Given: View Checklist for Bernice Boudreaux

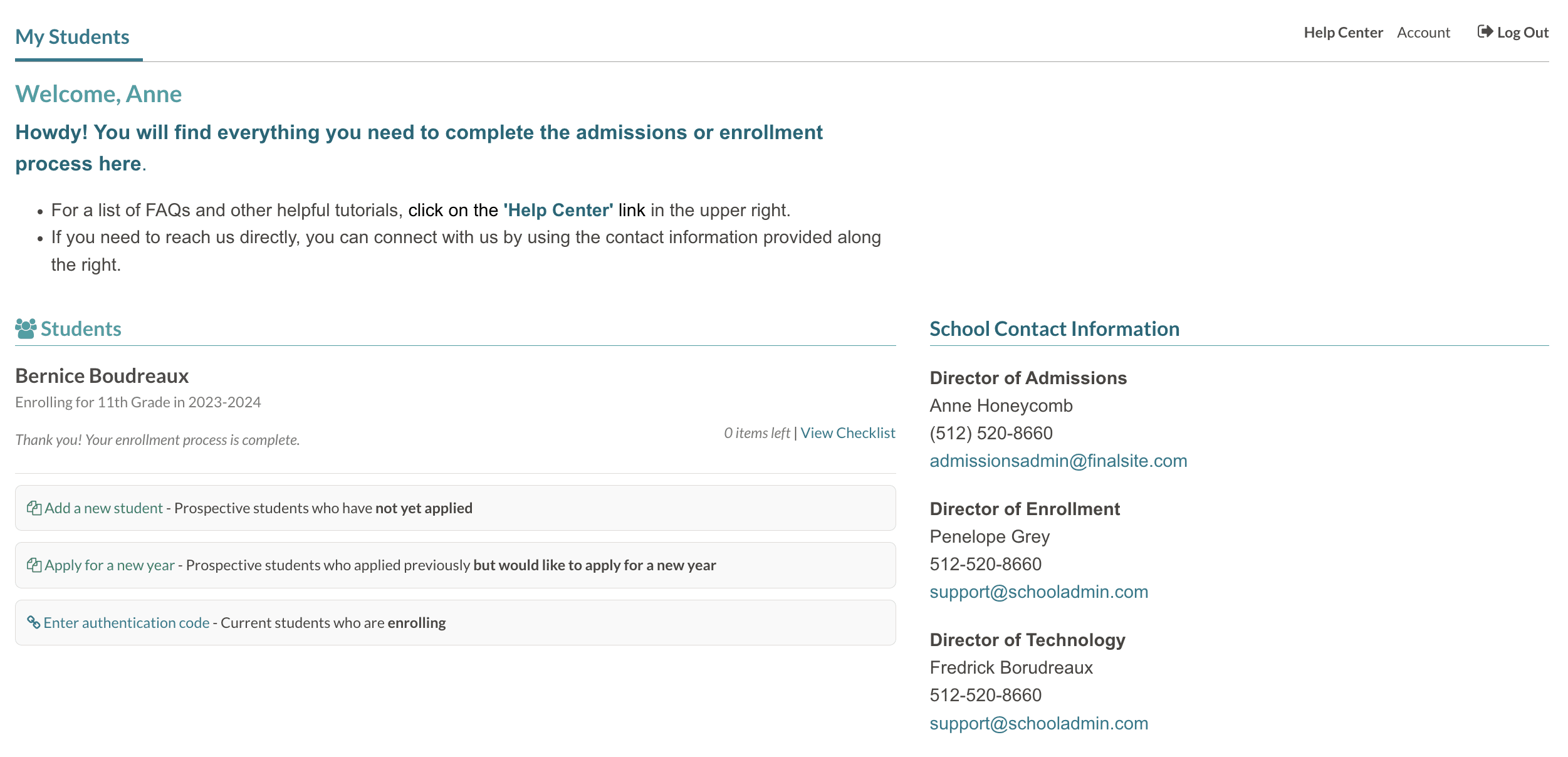Looking at the screenshot, I should click(847, 433).
